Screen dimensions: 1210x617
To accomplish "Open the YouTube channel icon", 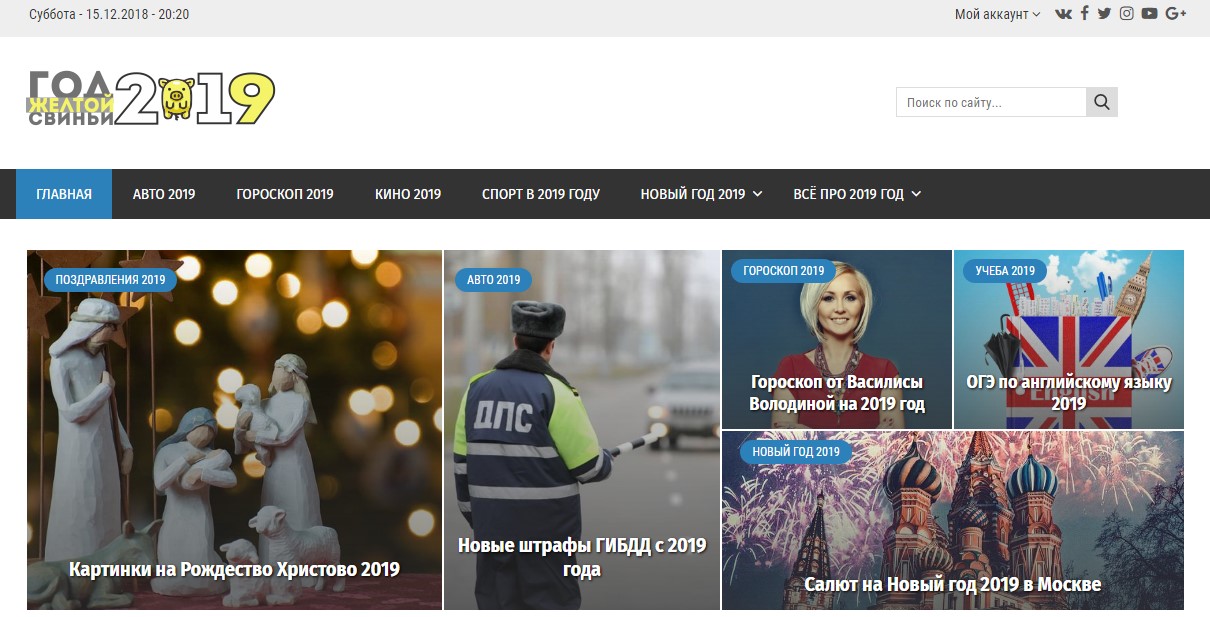I will [1149, 14].
